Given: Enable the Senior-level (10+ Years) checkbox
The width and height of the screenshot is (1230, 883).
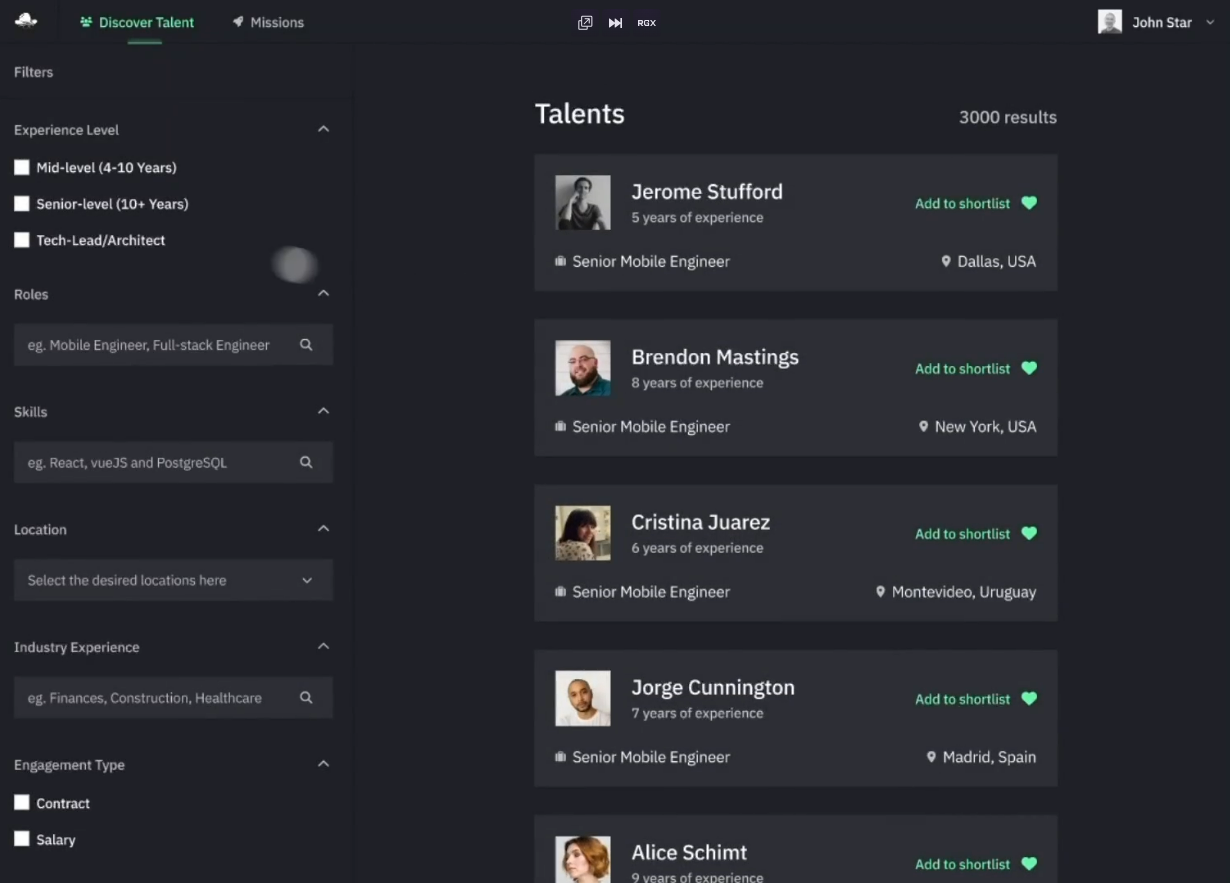Looking at the screenshot, I should click(22, 204).
